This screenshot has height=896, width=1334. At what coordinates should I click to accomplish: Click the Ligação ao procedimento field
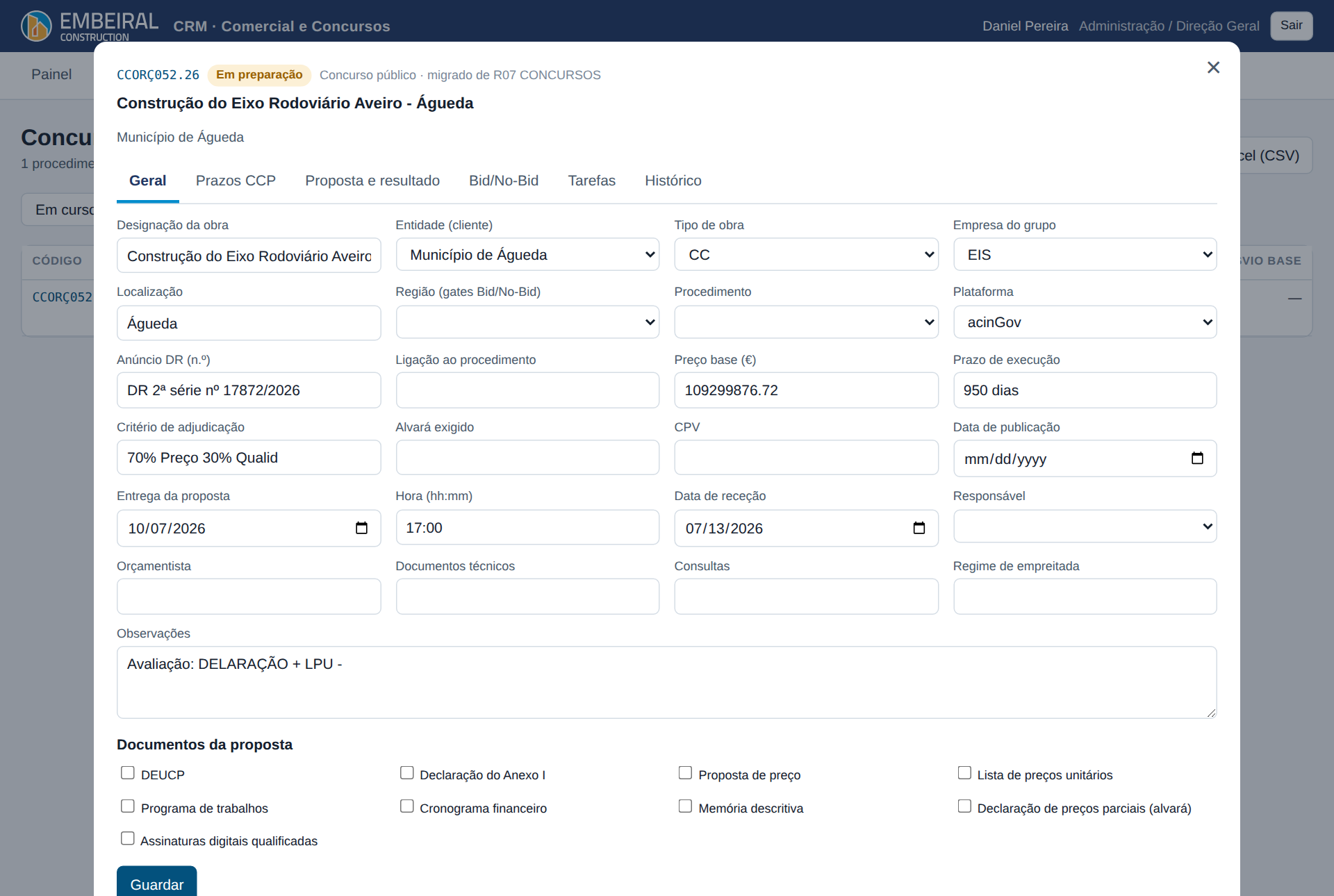527,390
